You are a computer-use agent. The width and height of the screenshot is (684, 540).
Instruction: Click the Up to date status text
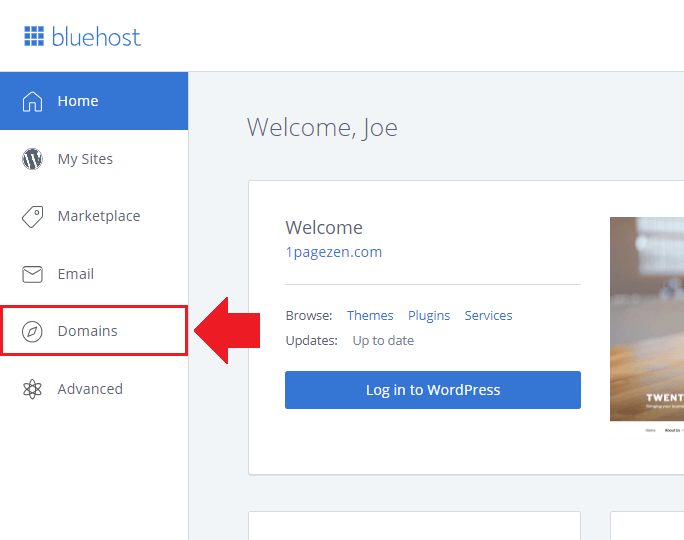point(383,341)
